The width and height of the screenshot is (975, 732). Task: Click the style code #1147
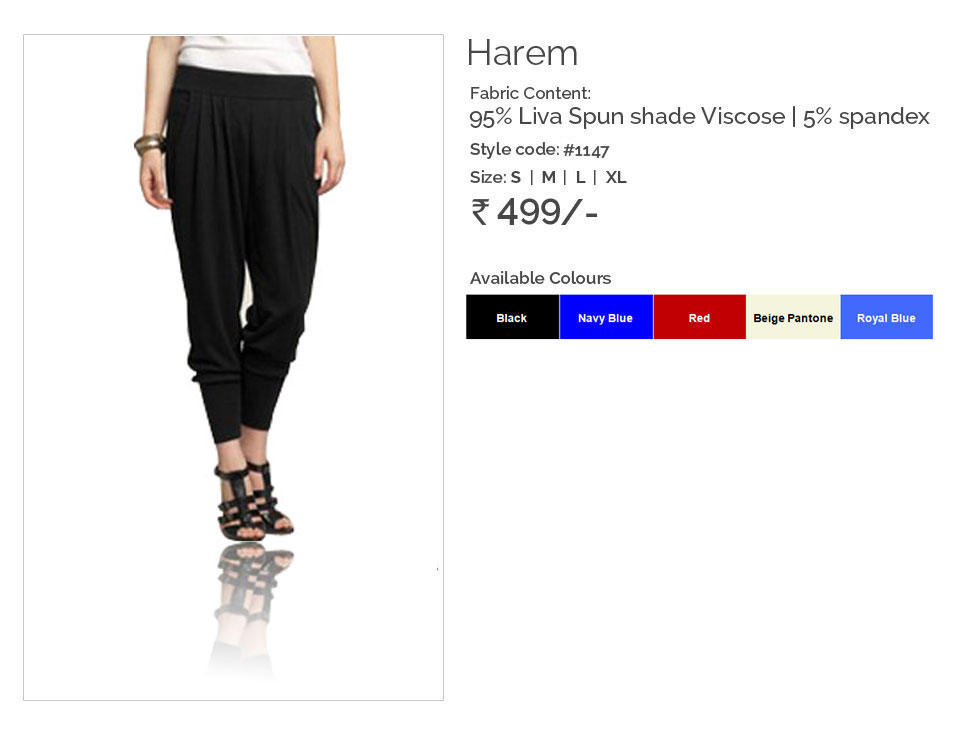click(x=586, y=150)
